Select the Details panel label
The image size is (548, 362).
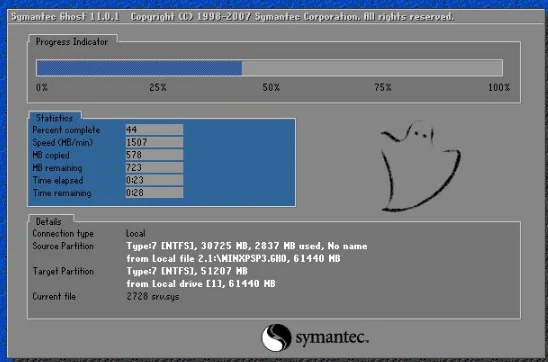pyautogui.click(x=49, y=221)
